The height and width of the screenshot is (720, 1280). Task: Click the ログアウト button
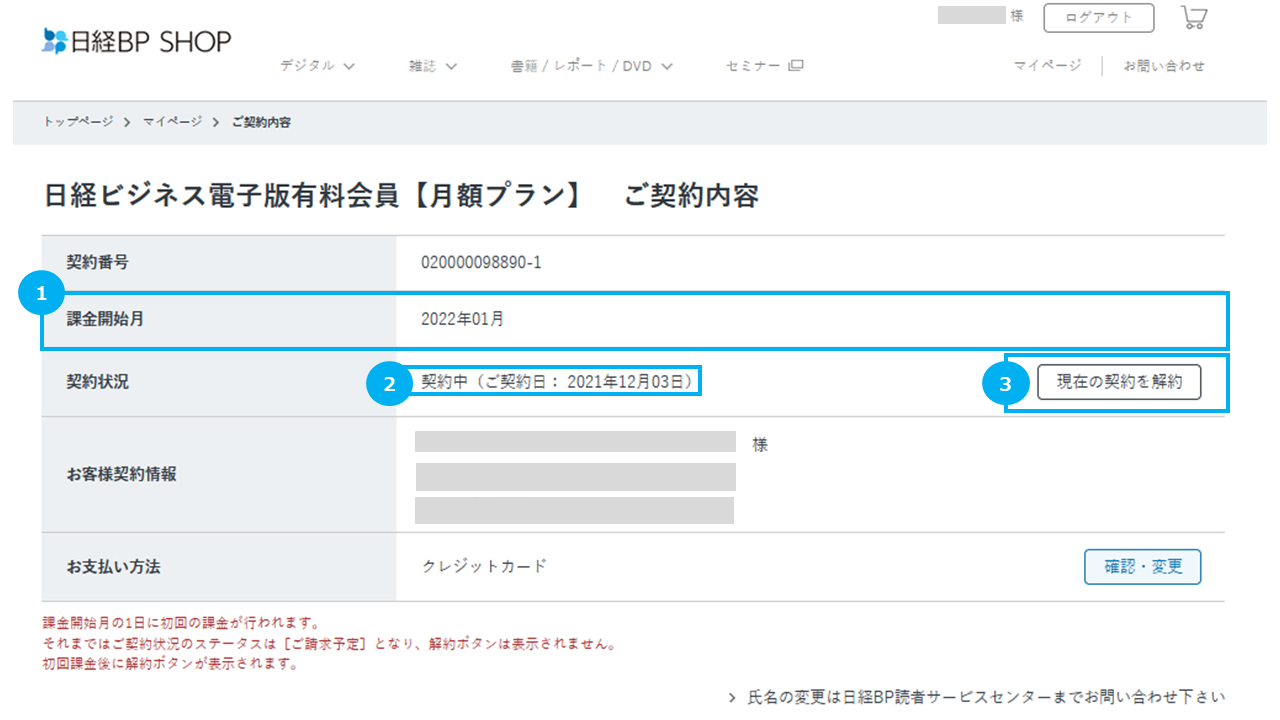point(1099,17)
